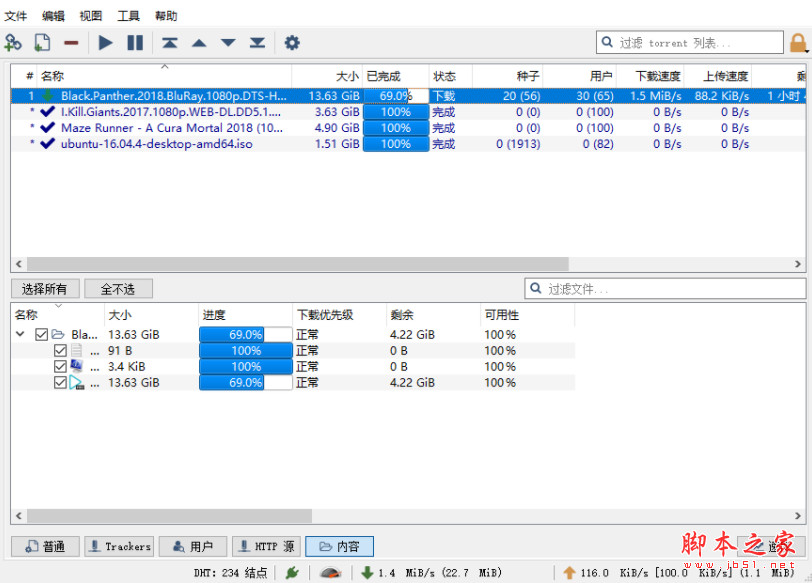Click the resume torrent play icon
This screenshot has width=812, height=583.
coord(105,42)
